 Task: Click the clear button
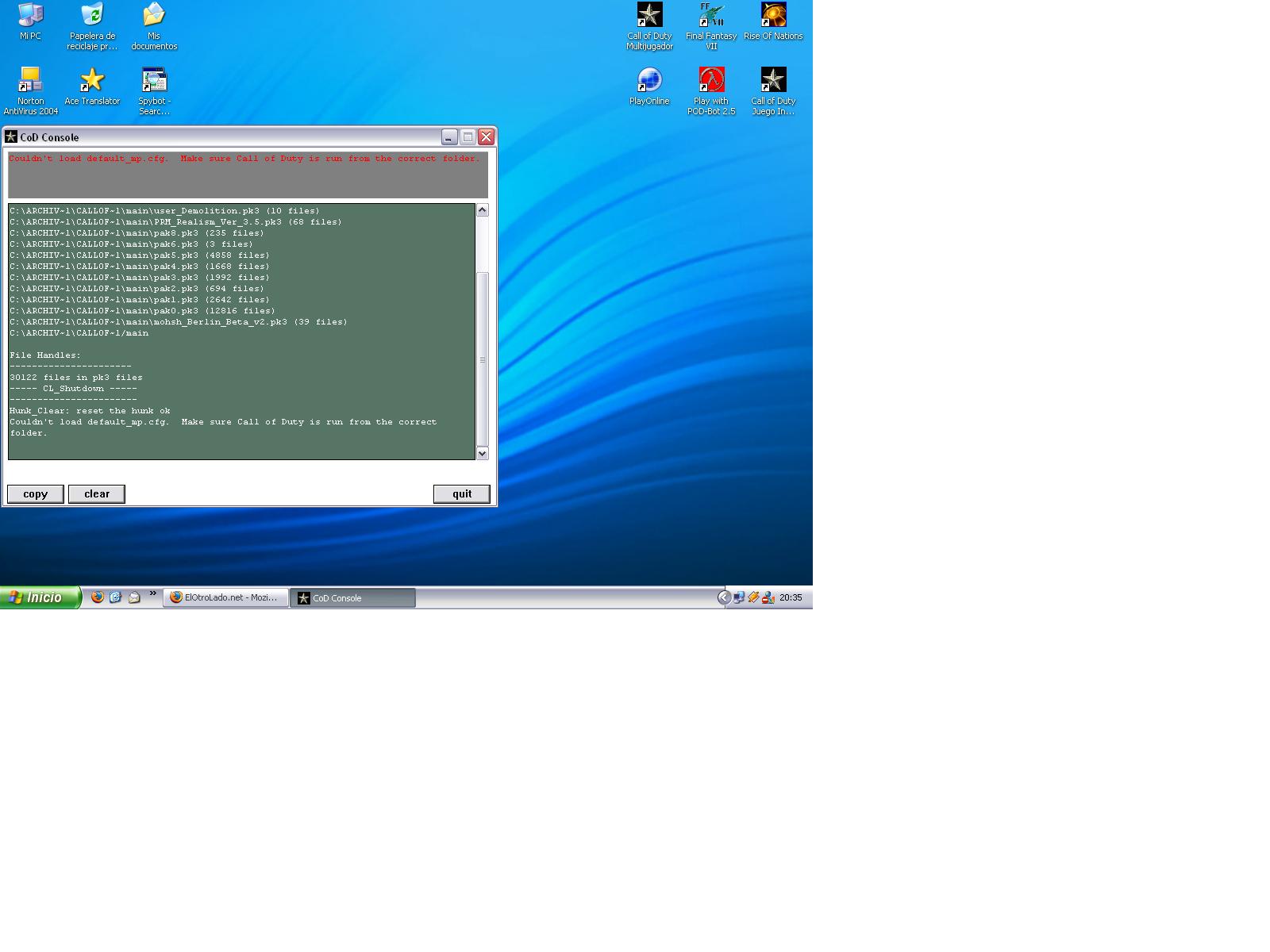point(97,493)
